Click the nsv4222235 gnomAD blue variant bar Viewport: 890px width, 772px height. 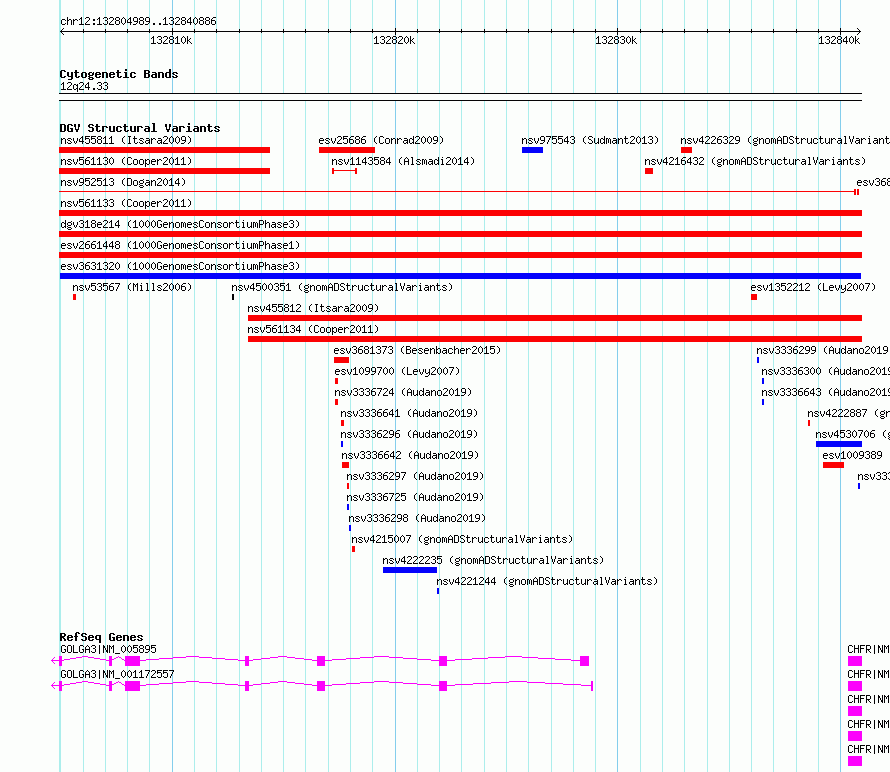(410, 570)
